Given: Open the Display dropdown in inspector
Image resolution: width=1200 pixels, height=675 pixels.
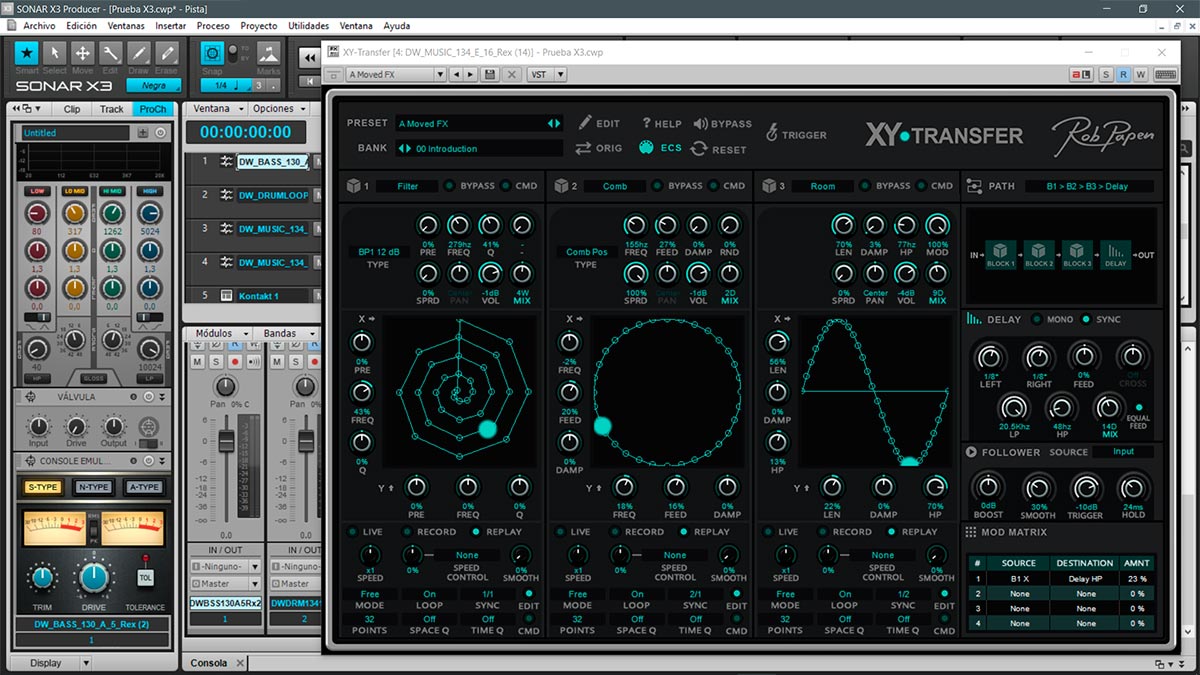Looking at the screenshot, I should [53, 663].
